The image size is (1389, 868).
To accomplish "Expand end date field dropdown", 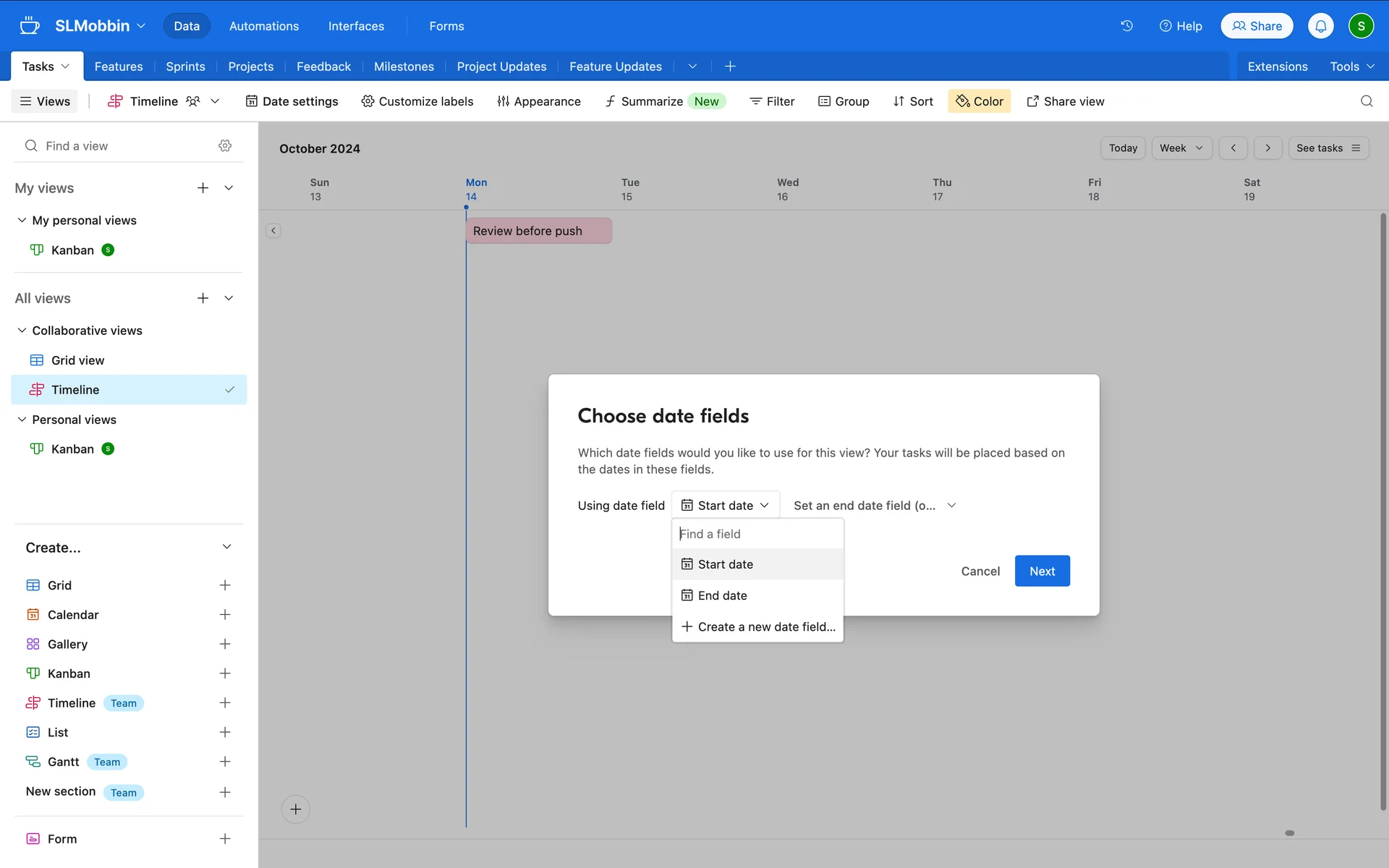I will [x=875, y=506].
